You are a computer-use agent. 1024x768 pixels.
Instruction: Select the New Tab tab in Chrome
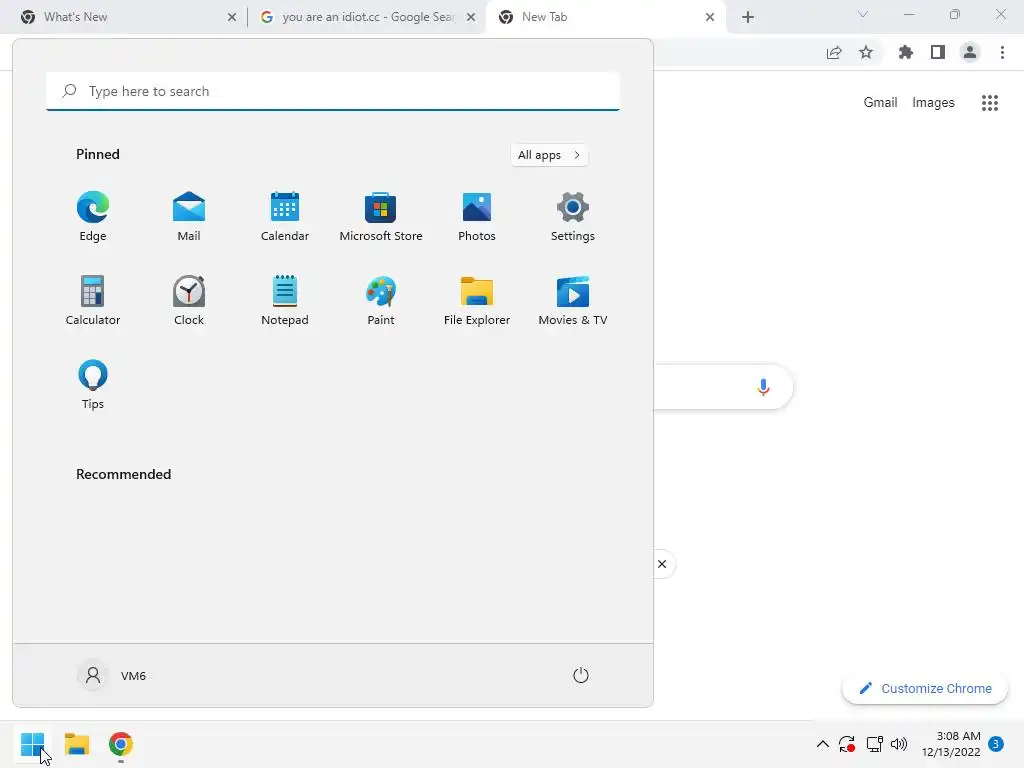[605, 17]
